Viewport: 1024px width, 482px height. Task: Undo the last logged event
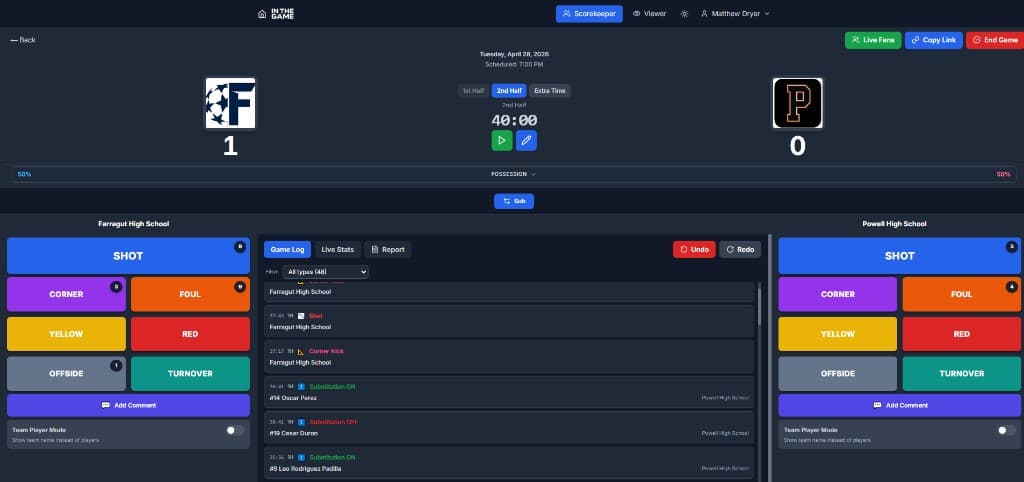pos(694,249)
